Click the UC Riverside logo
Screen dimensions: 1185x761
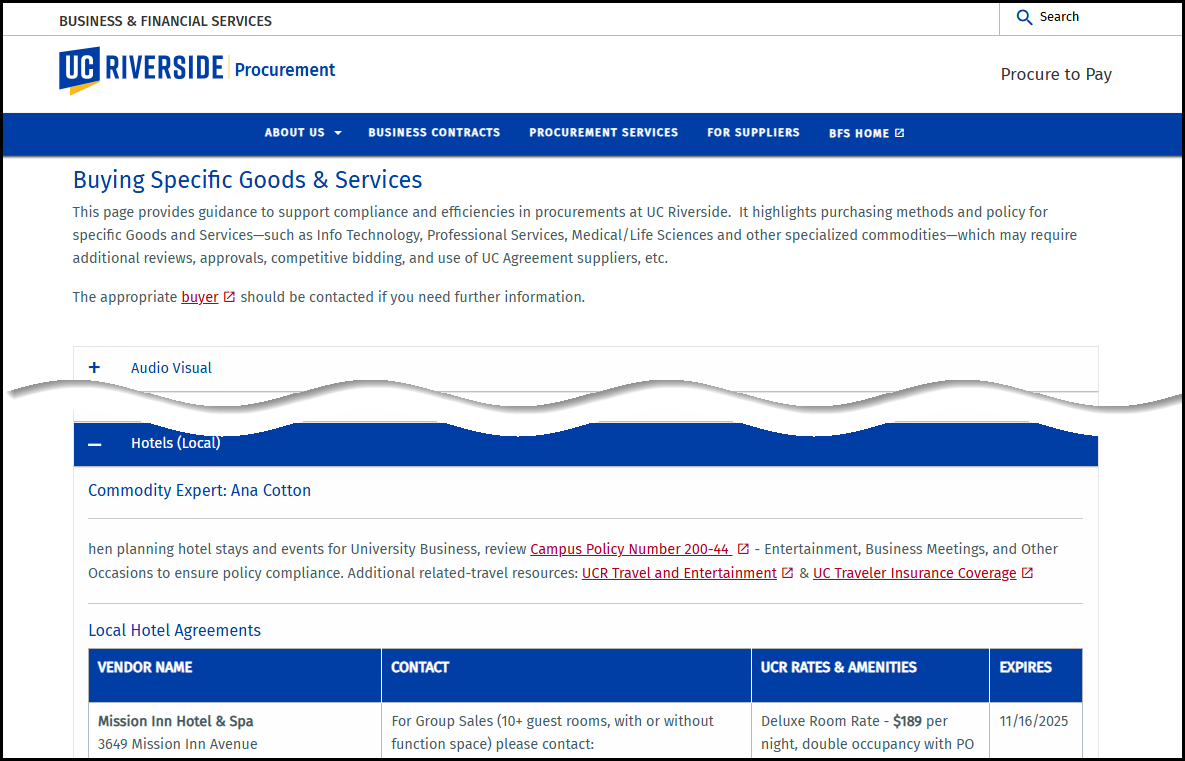tap(140, 70)
